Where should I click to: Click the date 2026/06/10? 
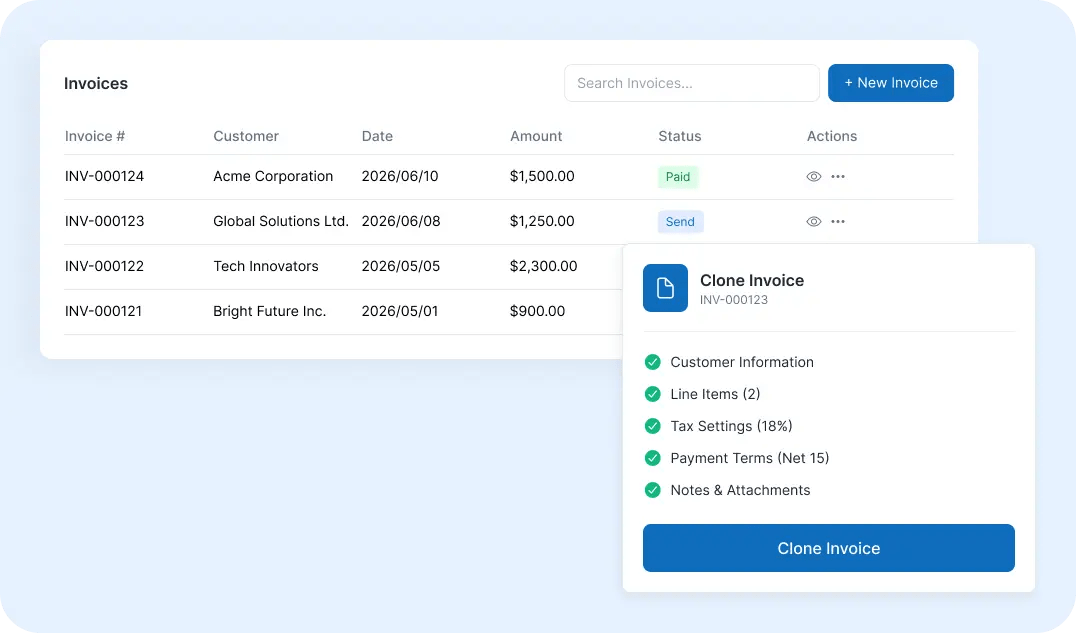(x=400, y=176)
